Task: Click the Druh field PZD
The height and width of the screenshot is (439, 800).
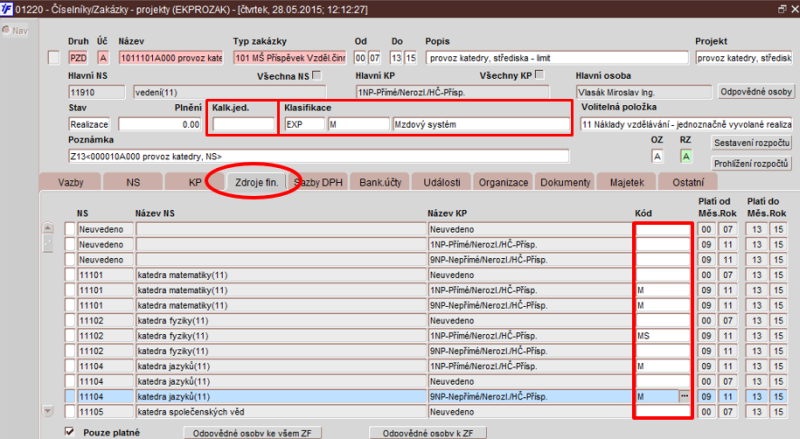Action: 78,58
